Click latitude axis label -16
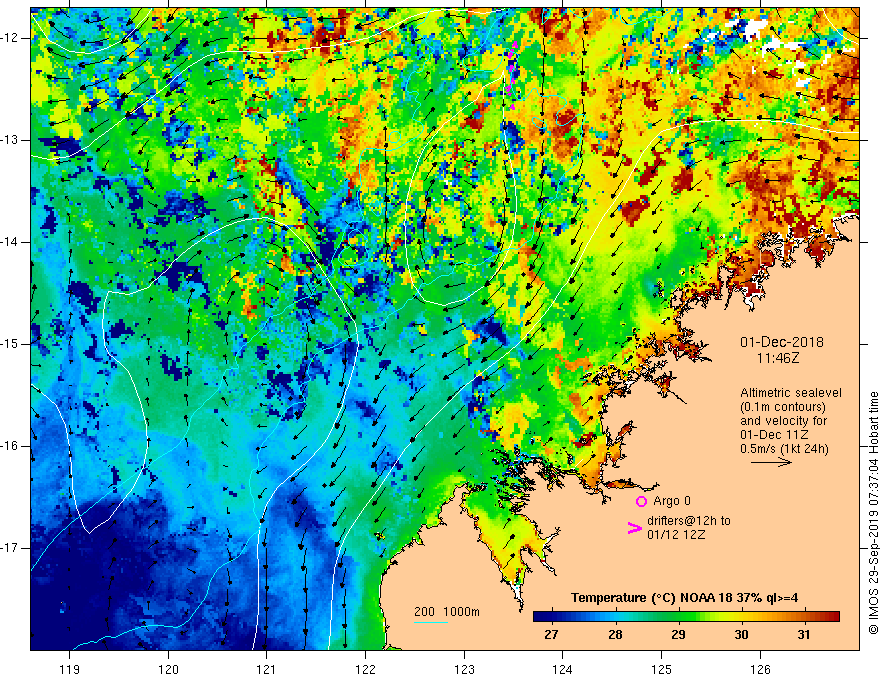Viewport: 880px width, 680px height. (x=10, y=445)
